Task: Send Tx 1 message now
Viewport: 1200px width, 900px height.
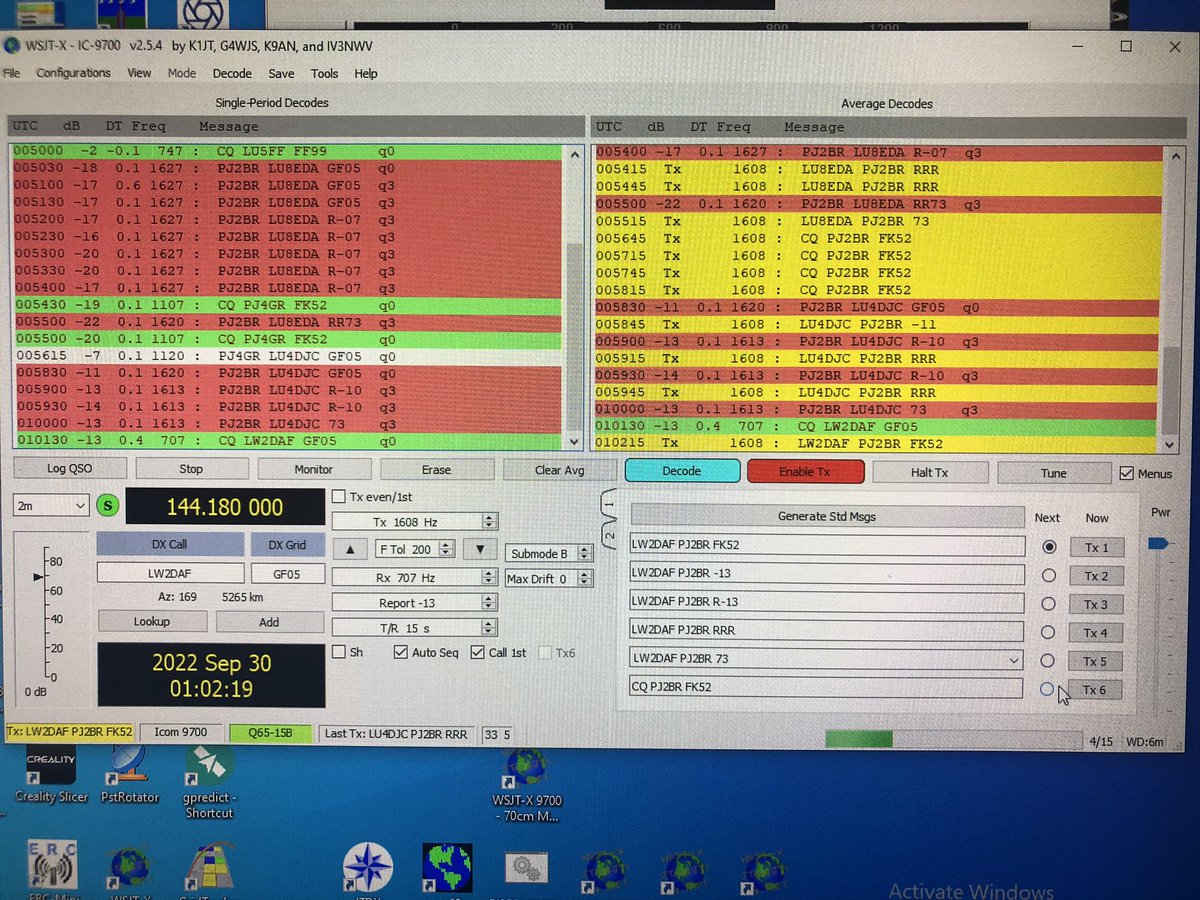Action: (1096, 547)
